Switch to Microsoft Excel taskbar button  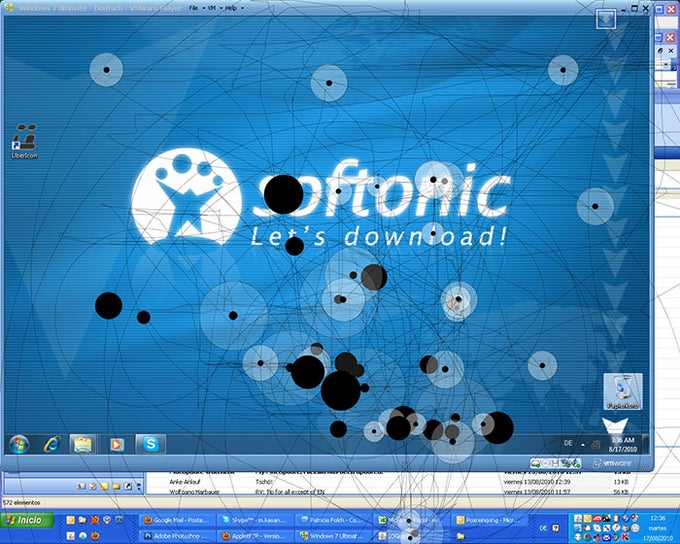411,520
